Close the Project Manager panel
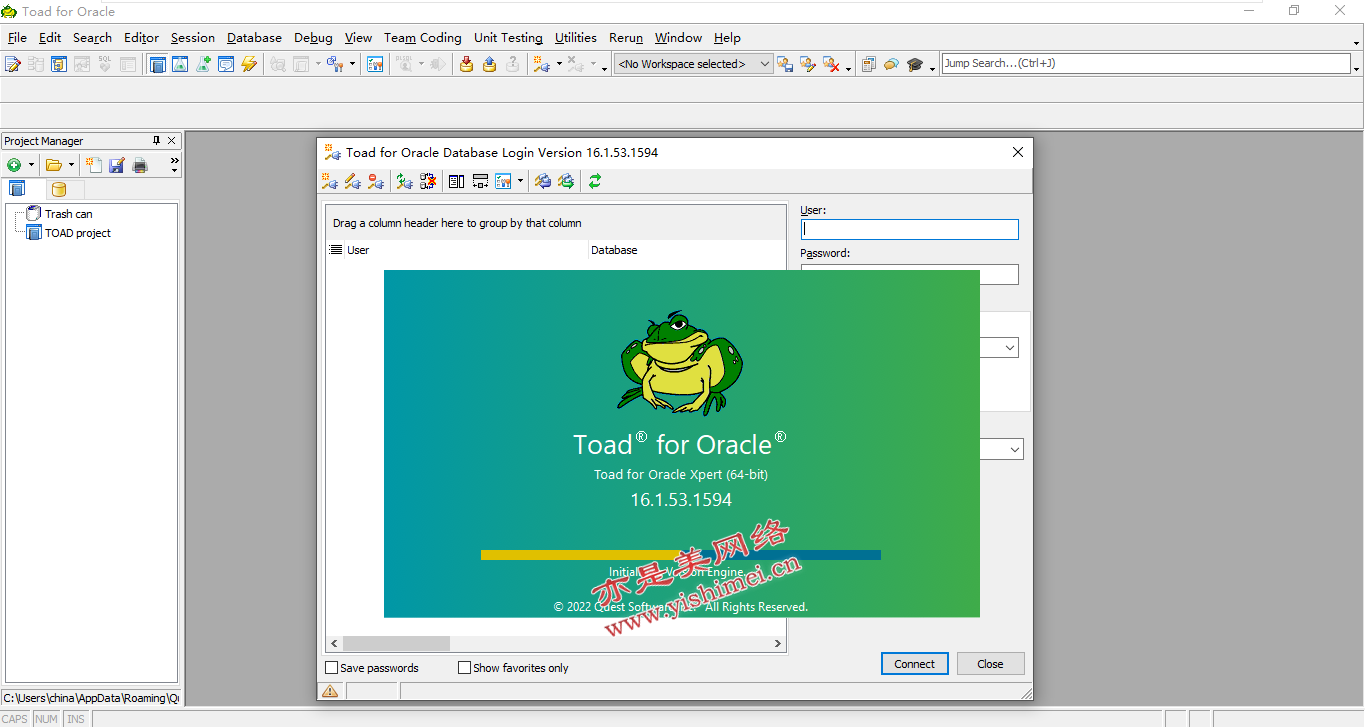Image resolution: width=1365 pixels, height=727 pixels. (172, 141)
